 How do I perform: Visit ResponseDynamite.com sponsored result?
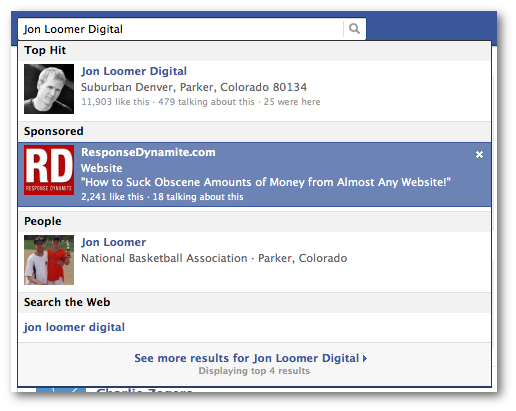(x=148, y=152)
